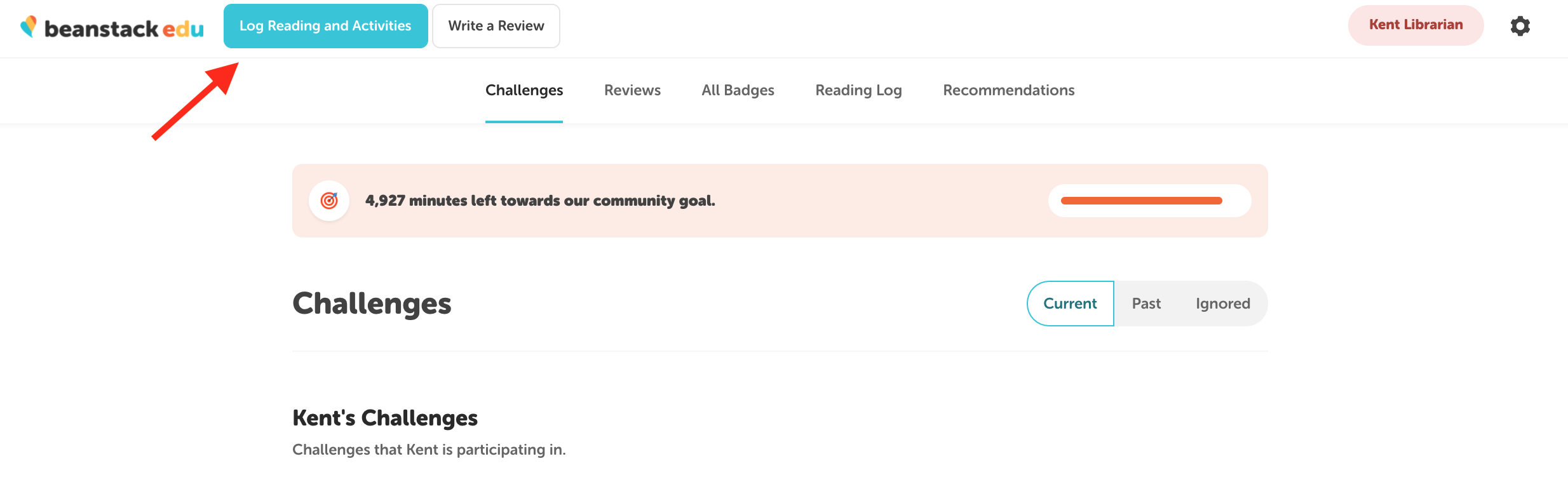Open the Recommendations tab
The width and height of the screenshot is (1568, 489).
pyautogui.click(x=1008, y=90)
